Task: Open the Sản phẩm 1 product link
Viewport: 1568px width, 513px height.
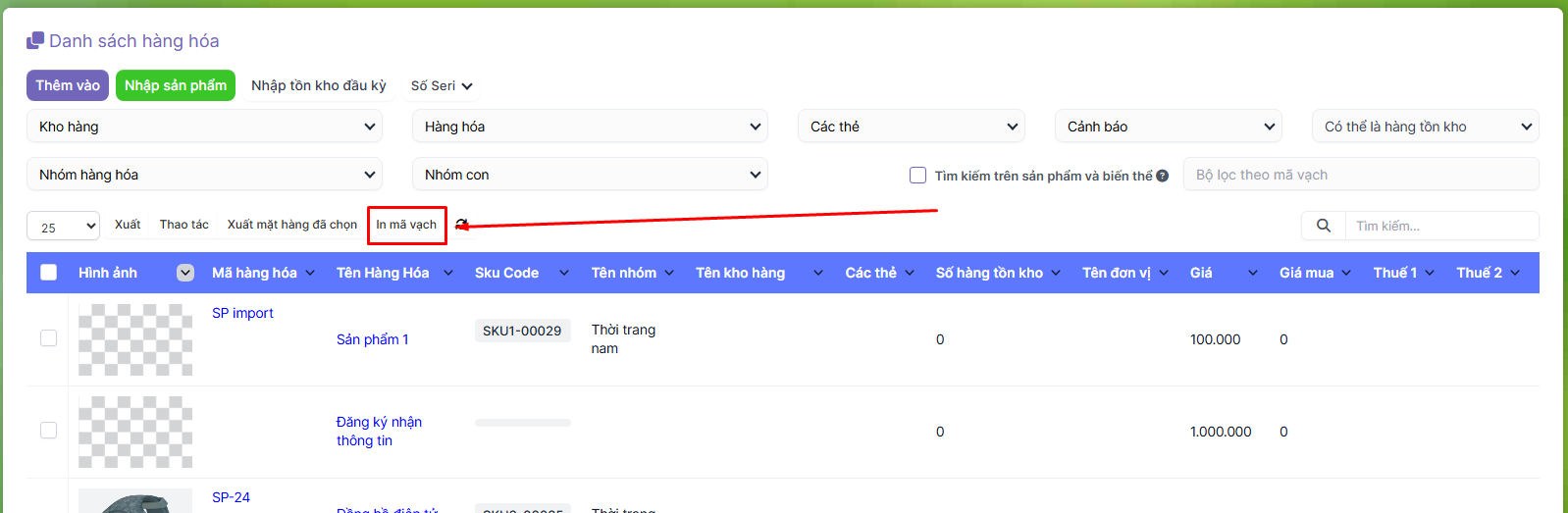Action: tap(372, 339)
